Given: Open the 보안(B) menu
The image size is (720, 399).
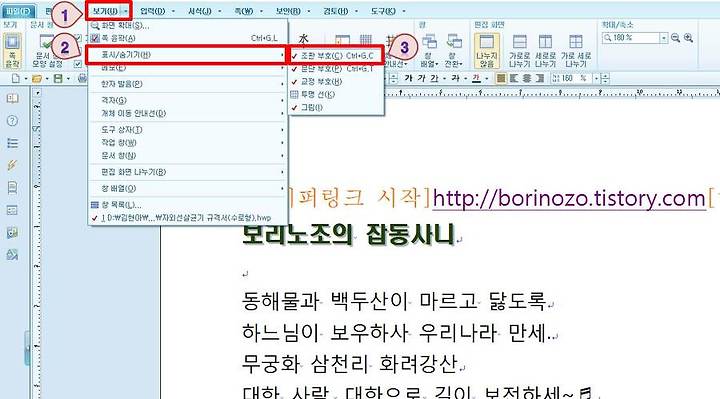Looking at the screenshot, I should pos(288,11).
